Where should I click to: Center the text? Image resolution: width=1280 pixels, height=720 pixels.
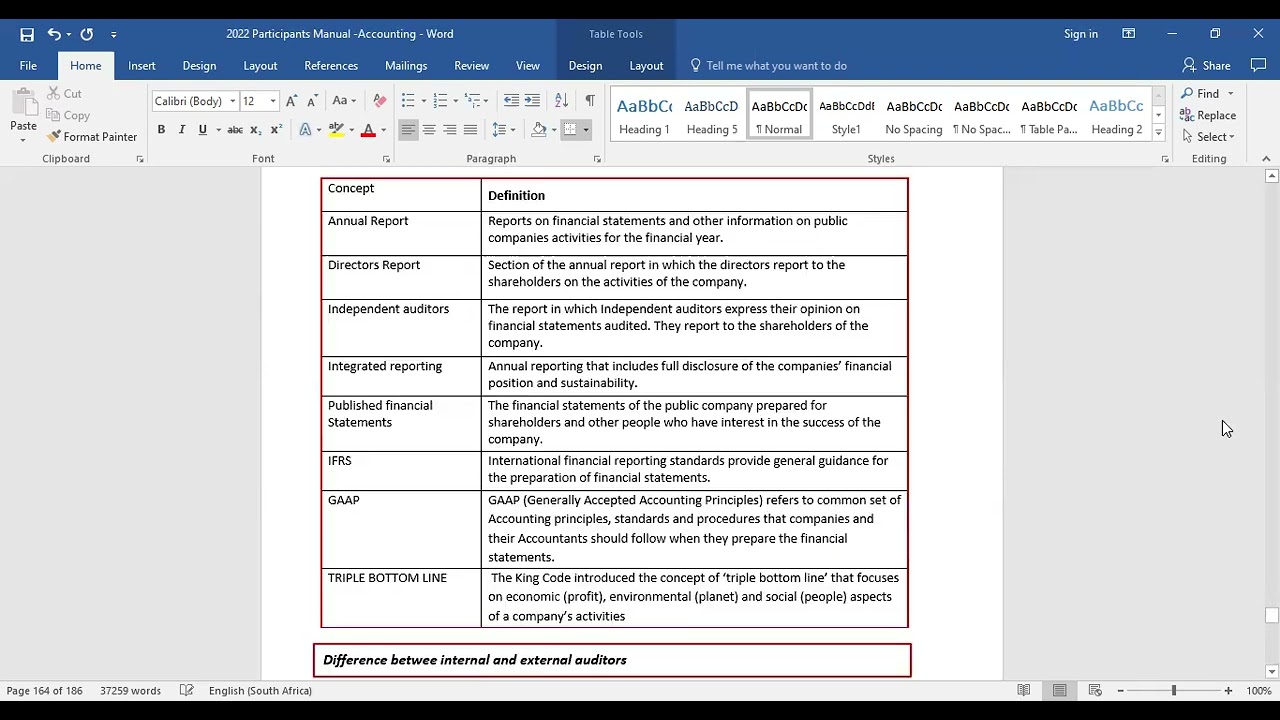pos(429,130)
